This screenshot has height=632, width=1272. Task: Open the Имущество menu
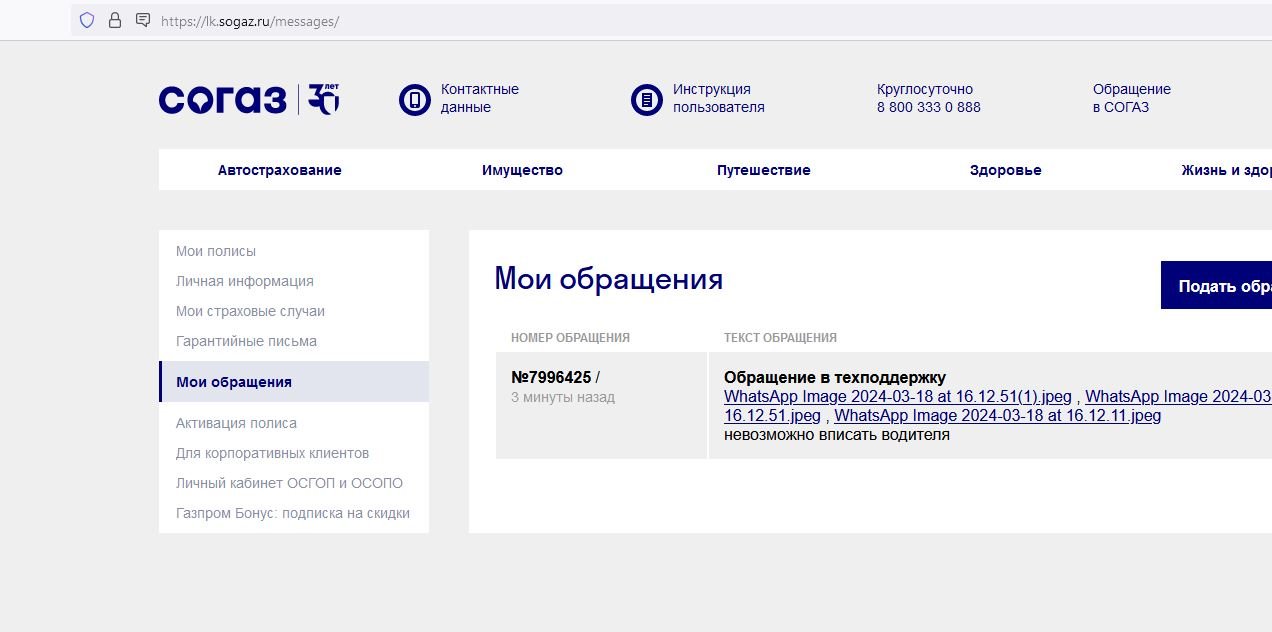[522, 170]
